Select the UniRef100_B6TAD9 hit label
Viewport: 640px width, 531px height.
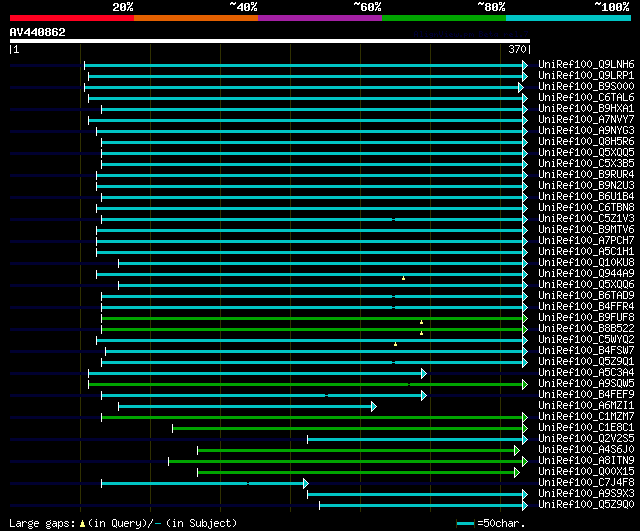586,296
